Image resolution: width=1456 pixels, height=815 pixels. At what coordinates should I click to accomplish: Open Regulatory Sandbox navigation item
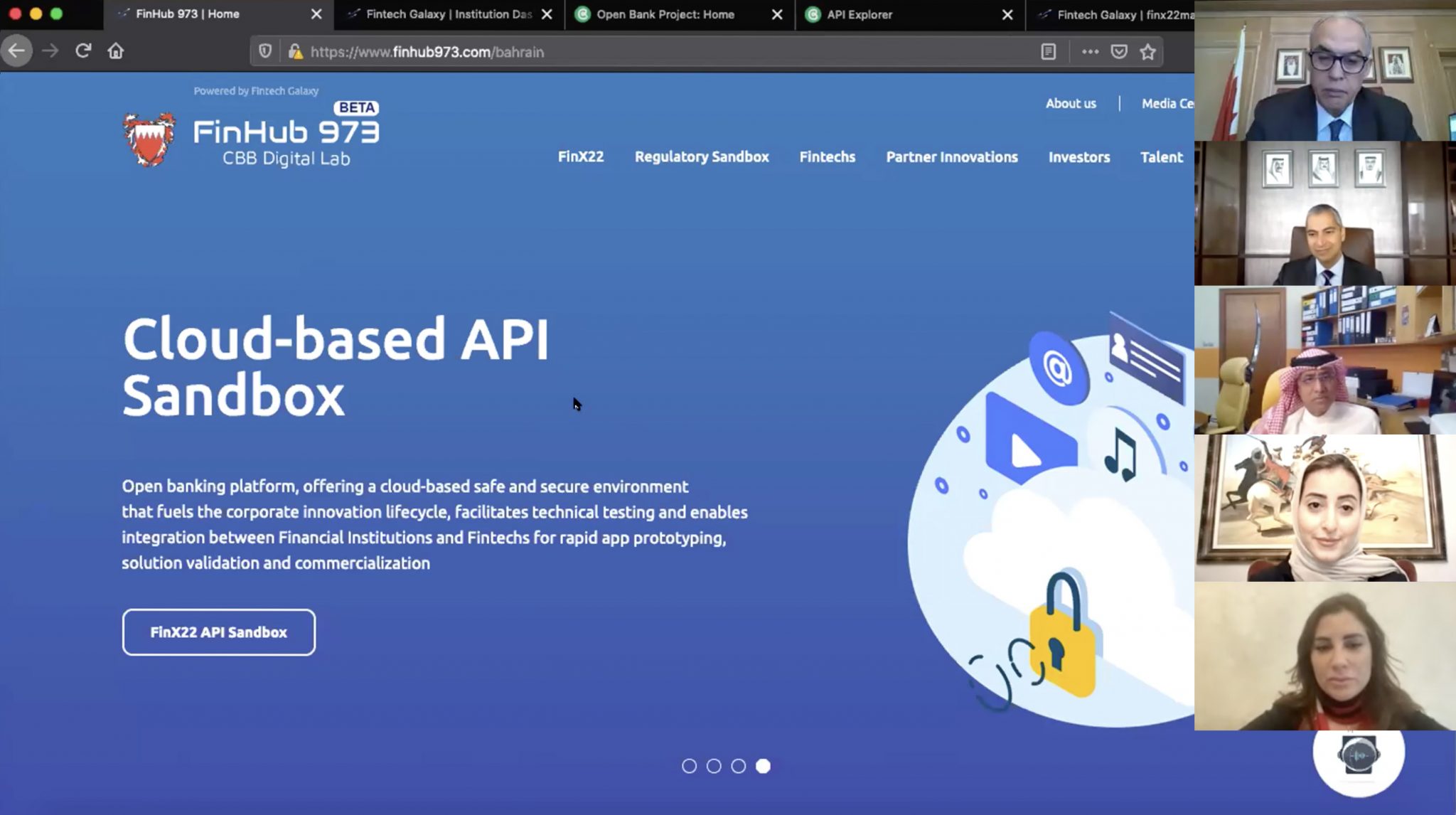pos(702,157)
